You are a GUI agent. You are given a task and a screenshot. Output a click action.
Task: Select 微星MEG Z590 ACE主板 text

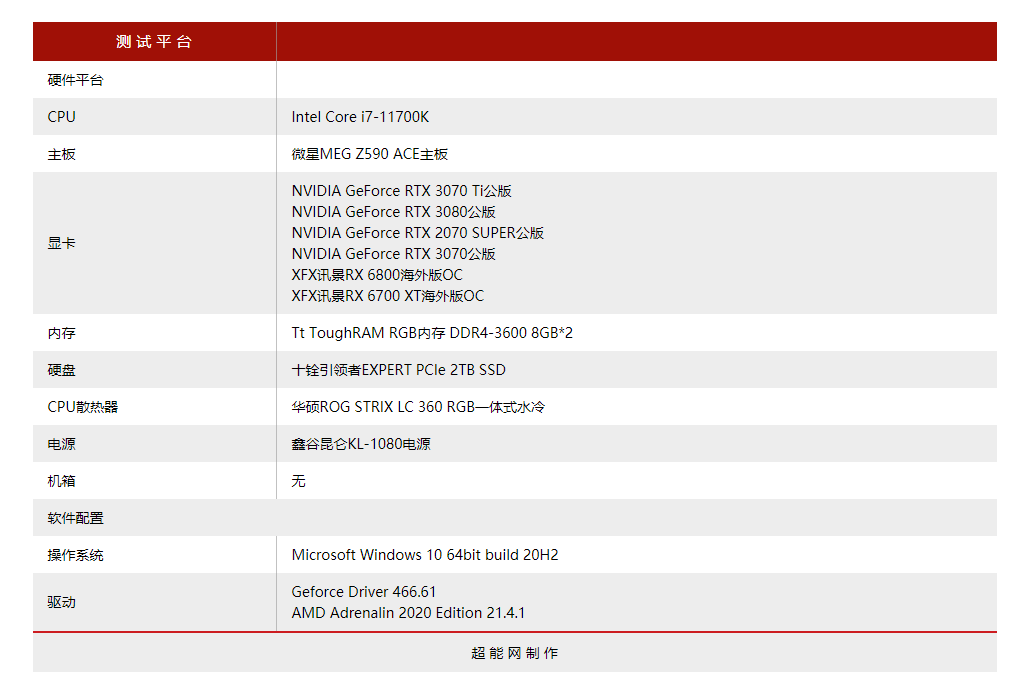(370, 154)
